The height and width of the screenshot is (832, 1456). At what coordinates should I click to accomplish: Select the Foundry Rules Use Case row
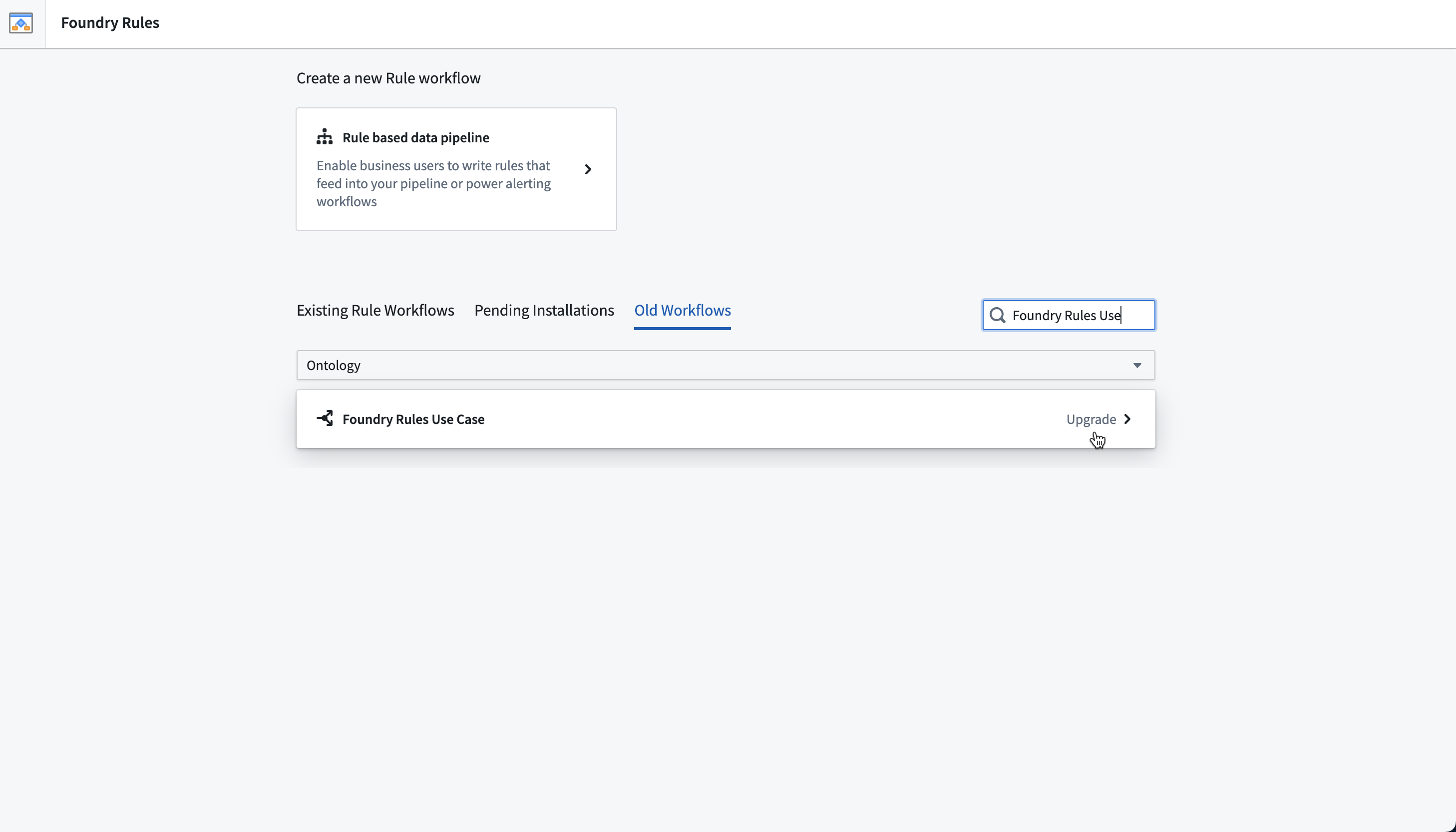[x=726, y=419]
